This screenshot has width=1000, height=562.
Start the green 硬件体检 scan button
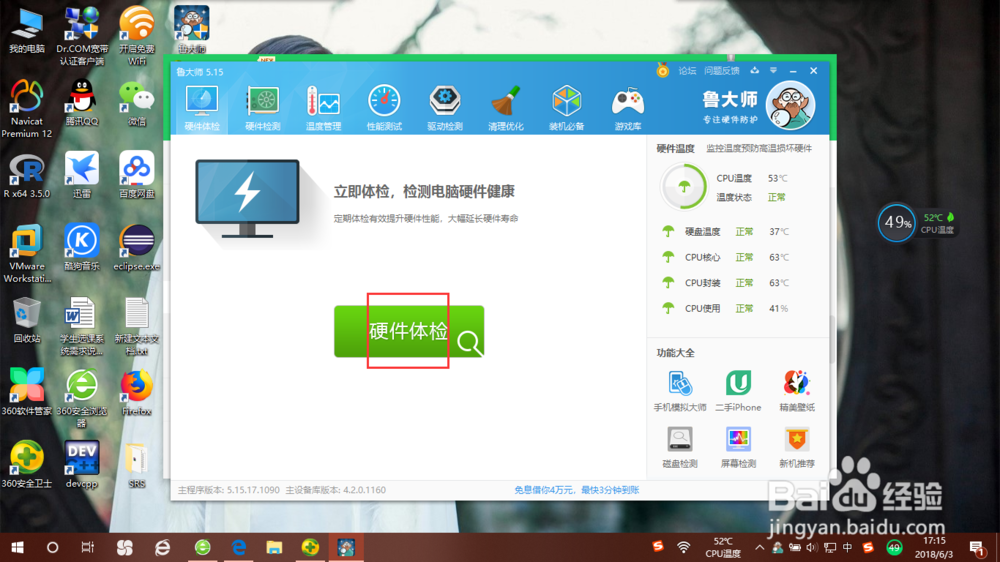tap(409, 331)
